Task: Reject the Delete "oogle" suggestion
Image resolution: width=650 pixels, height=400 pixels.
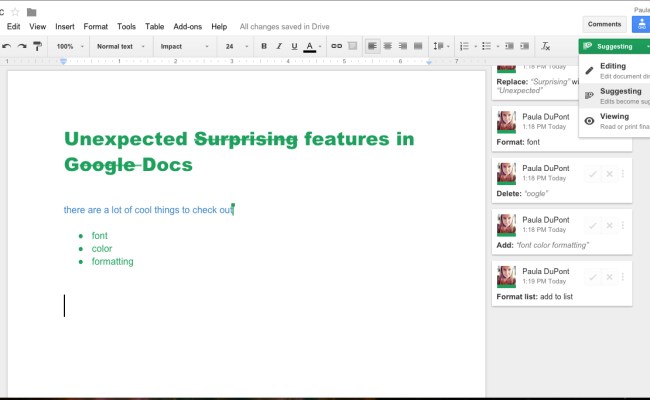Action: pyautogui.click(x=609, y=174)
